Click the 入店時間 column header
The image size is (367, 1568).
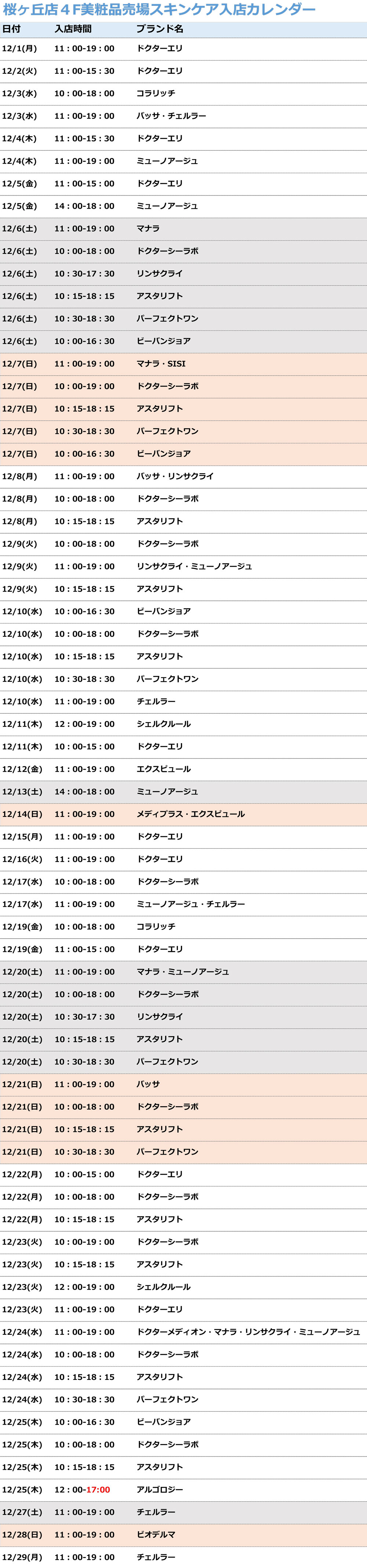click(x=73, y=29)
